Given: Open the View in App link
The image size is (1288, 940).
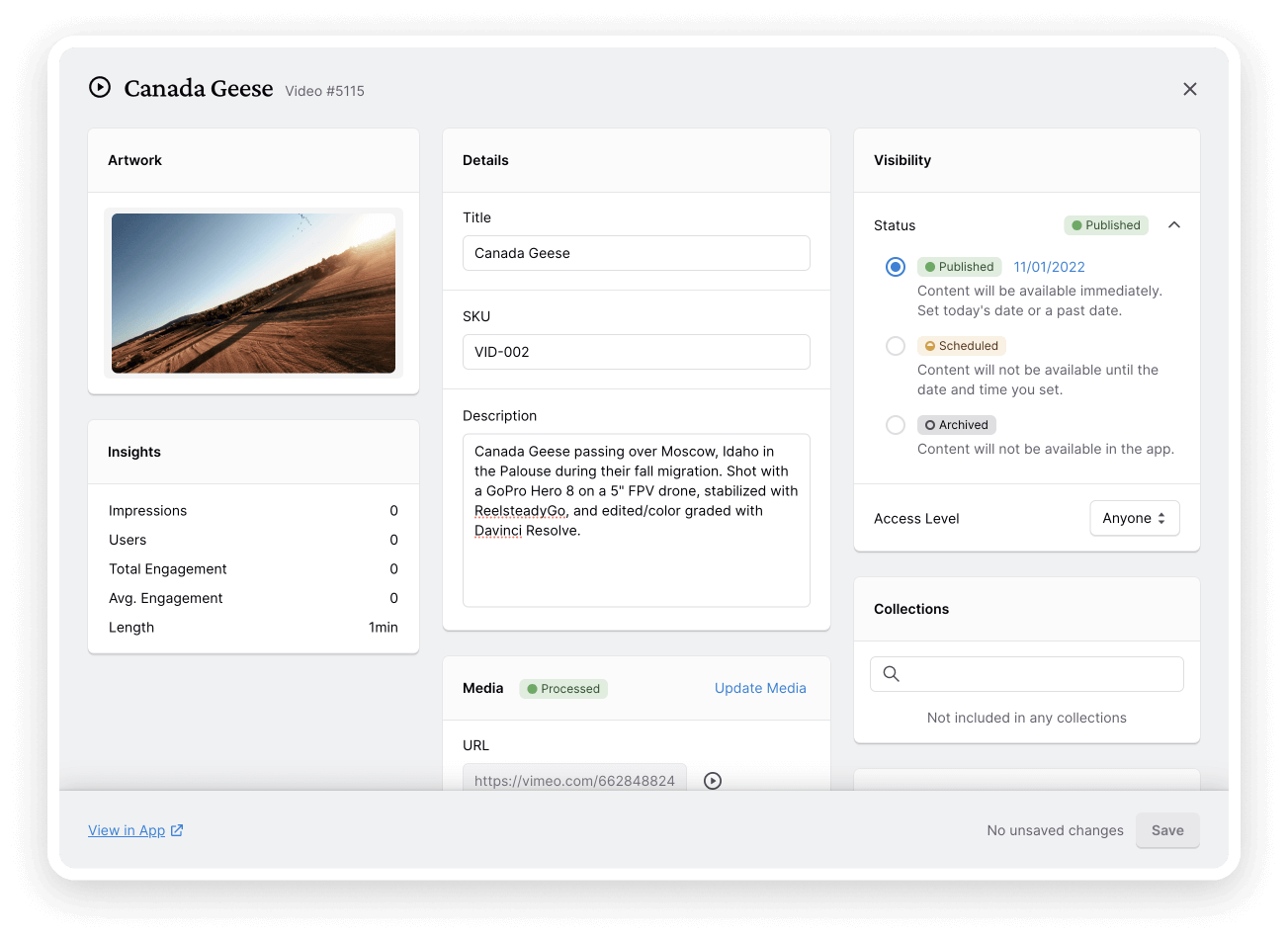Looking at the screenshot, I should coord(127,830).
